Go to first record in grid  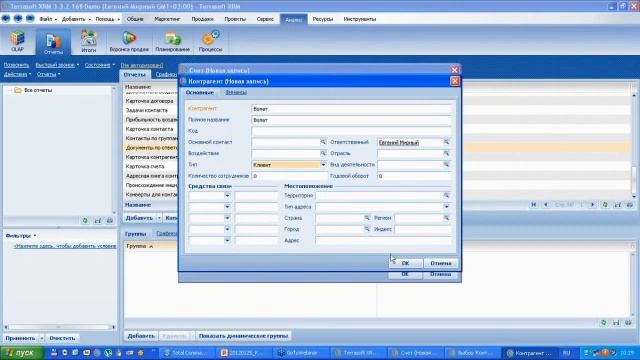click(x=533, y=204)
